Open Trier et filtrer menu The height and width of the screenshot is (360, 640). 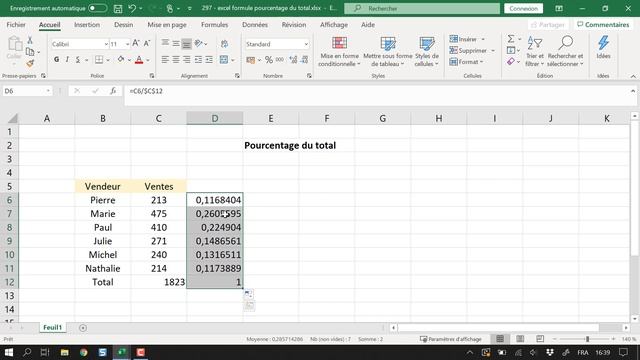[535, 51]
